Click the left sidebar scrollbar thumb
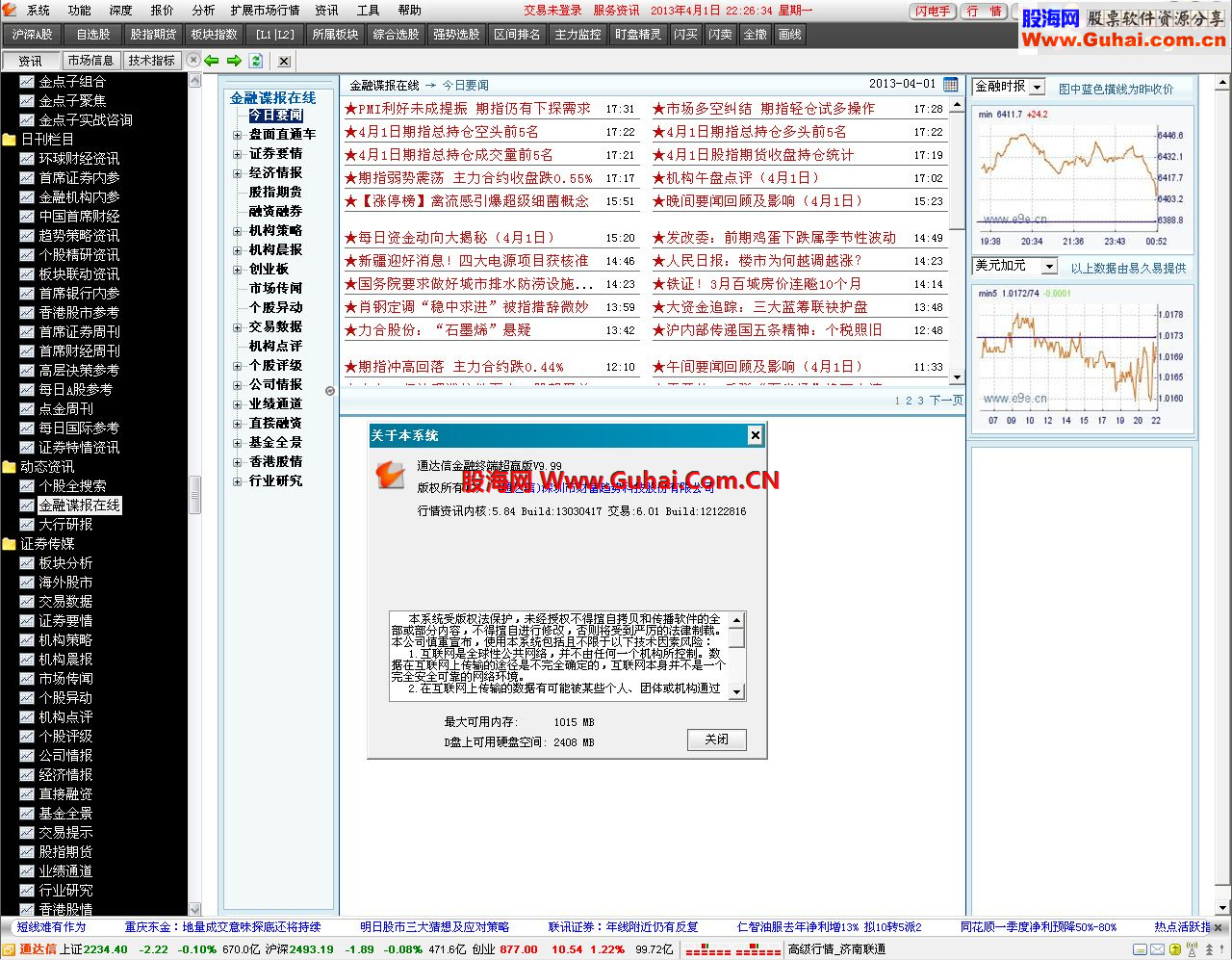The width and height of the screenshot is (1232, 960). (x=194, y=495)
